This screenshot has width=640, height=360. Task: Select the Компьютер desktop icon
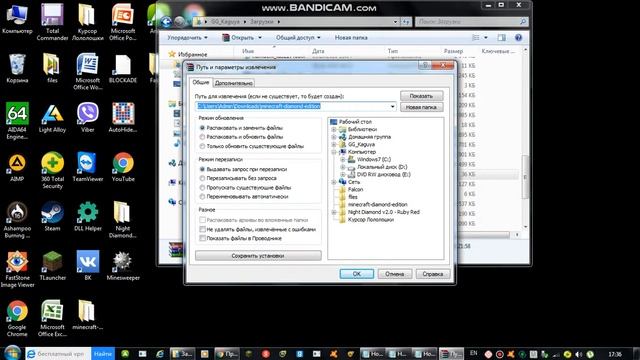(17, 19)
